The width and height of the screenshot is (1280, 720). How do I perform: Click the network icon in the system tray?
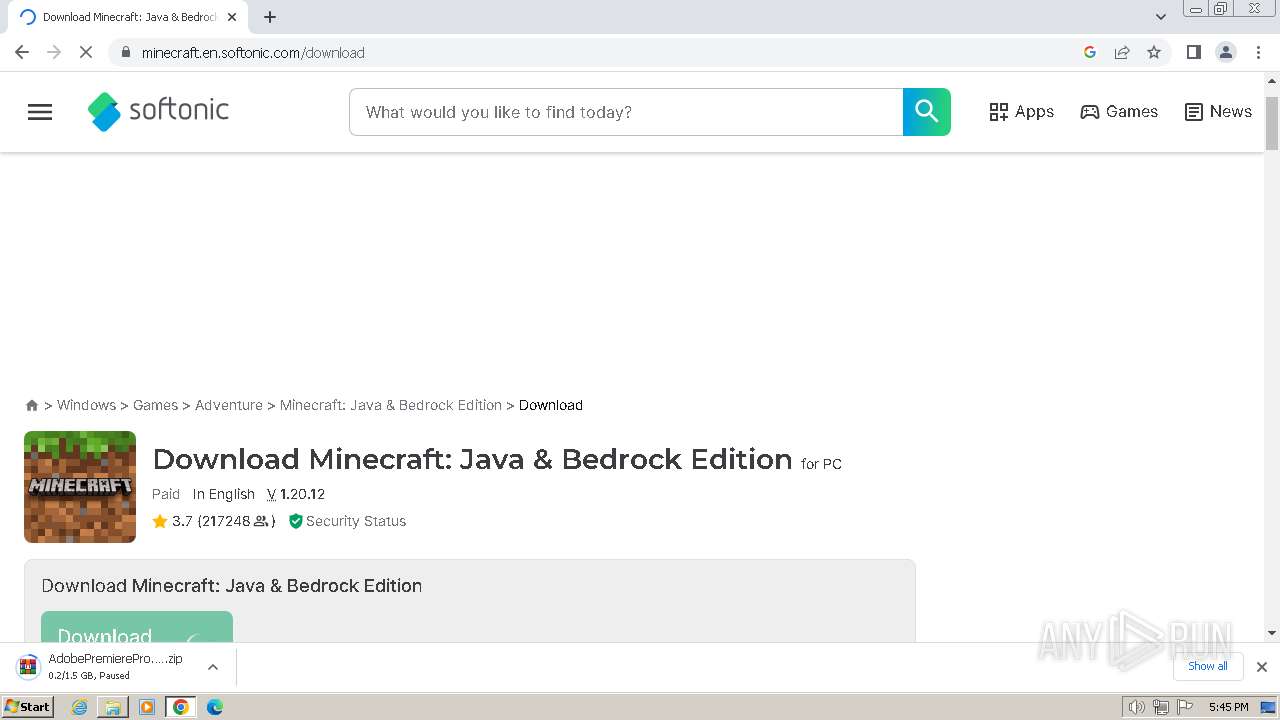point(1161,707)
